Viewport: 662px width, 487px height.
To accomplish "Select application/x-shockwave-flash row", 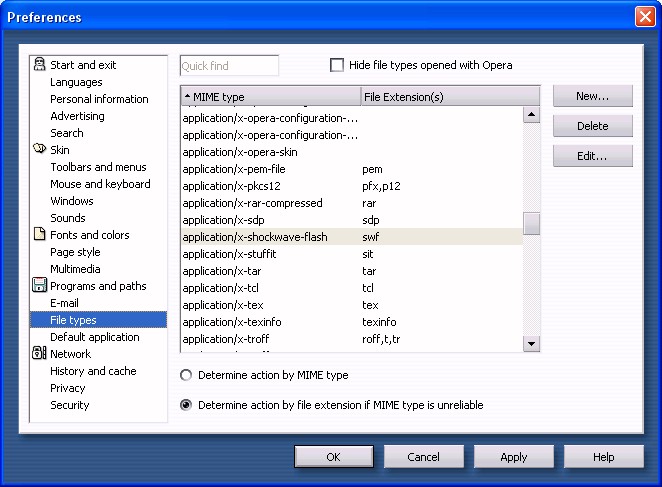I will point(352,237).
